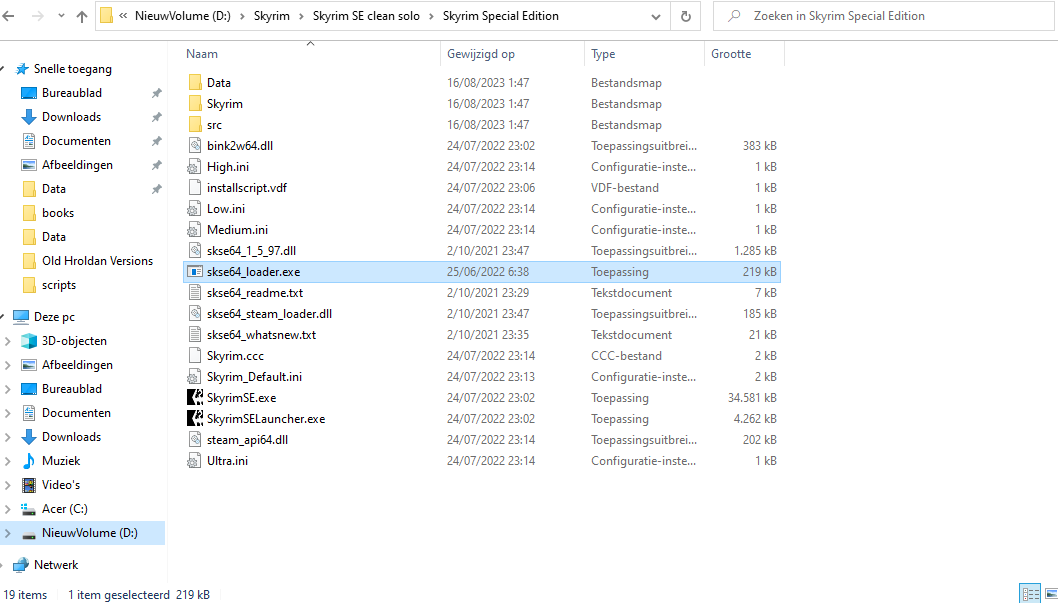This screenshot has height=603, width=1058.
Task: Expand 3D-objecten in navigation tree
Action: click(x=8, y=341)
